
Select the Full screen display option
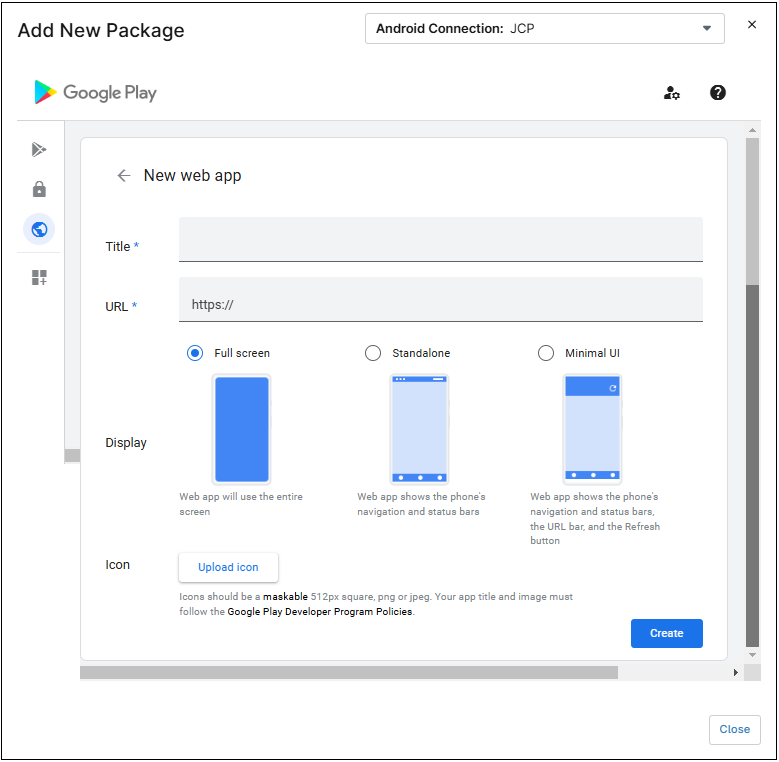(x=195, y=353)
